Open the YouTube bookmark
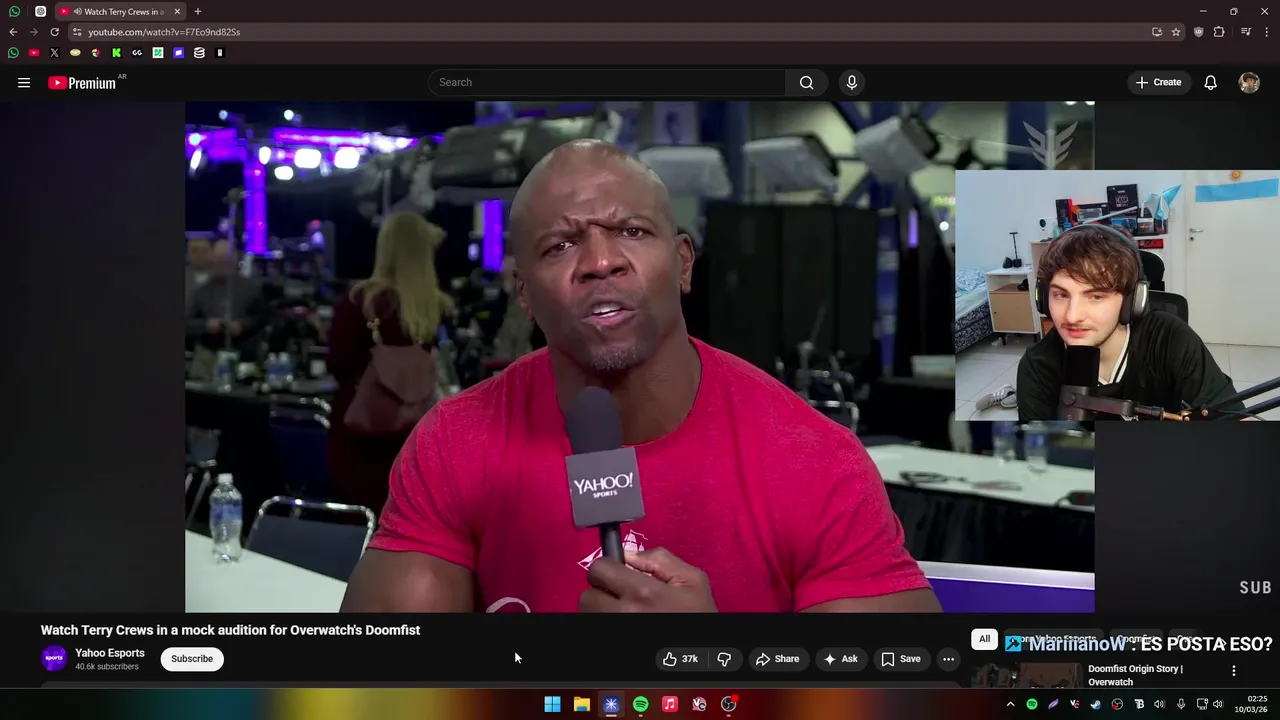1280x720 pixels. [34, 53]
